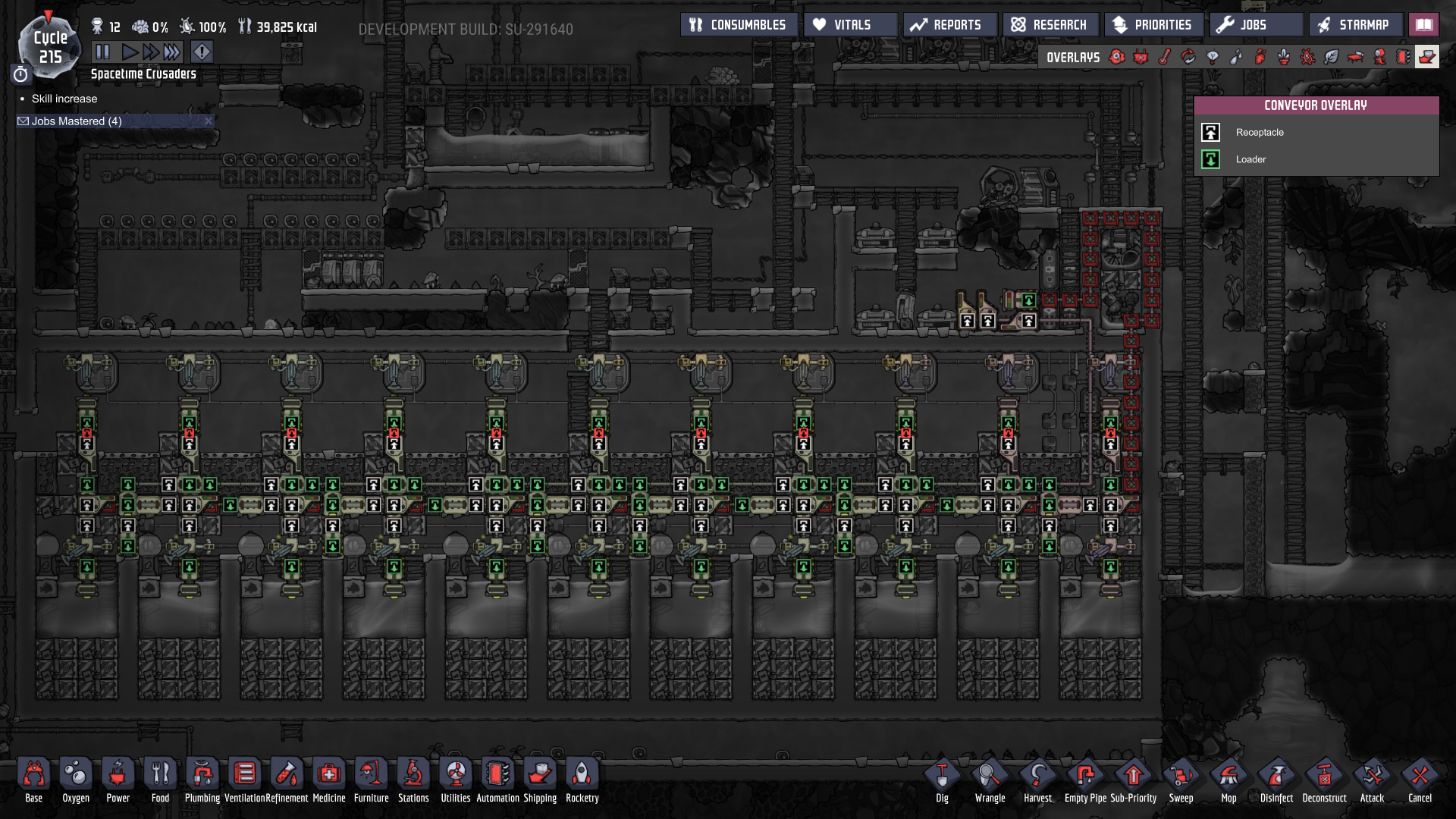Pause the game simulation
Viewport: 1456px width, 819px height.
[x=102, y=52]
